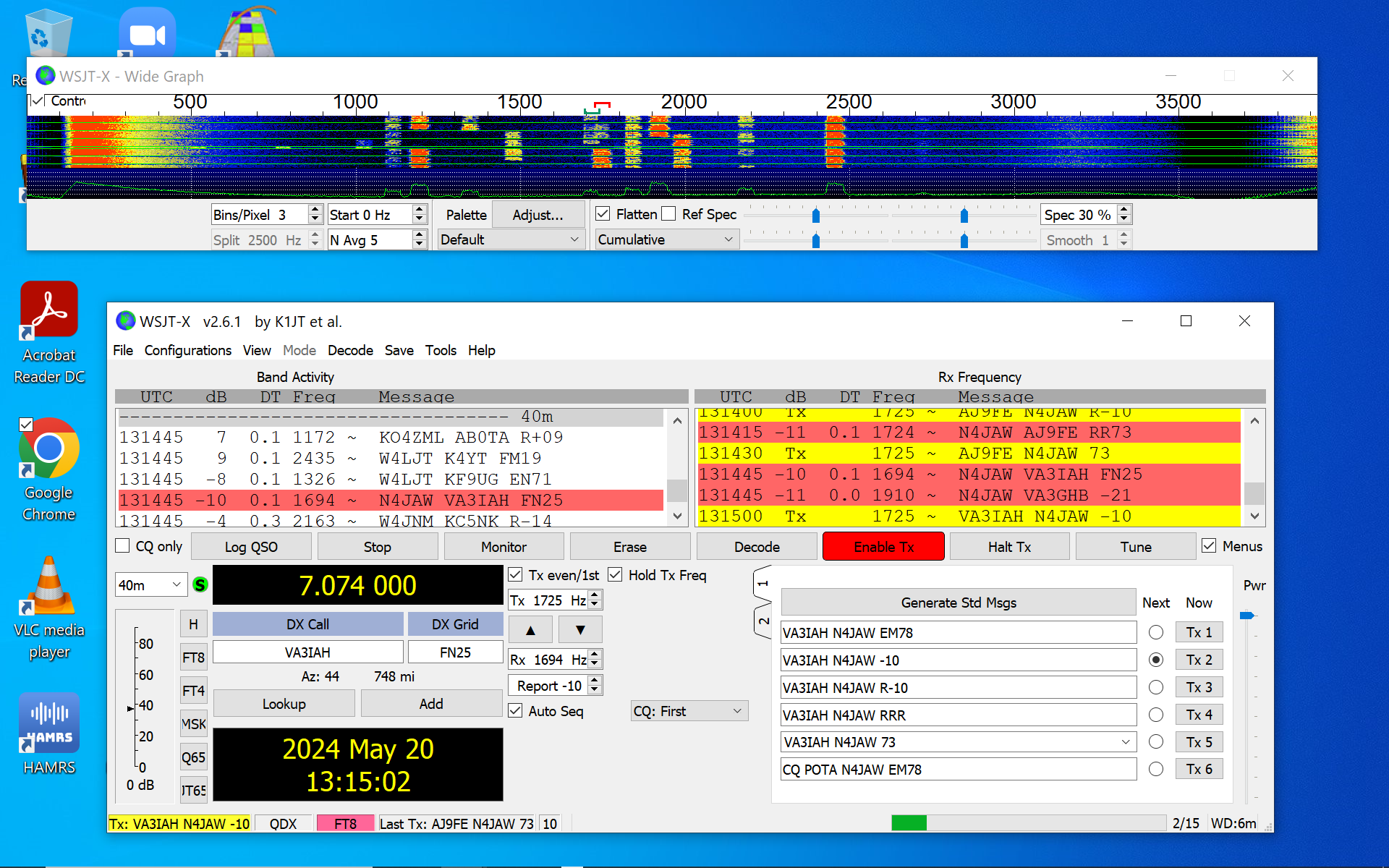Click the DX Call input field
The width and height of the screenshot is (1389, 868).
307,652
